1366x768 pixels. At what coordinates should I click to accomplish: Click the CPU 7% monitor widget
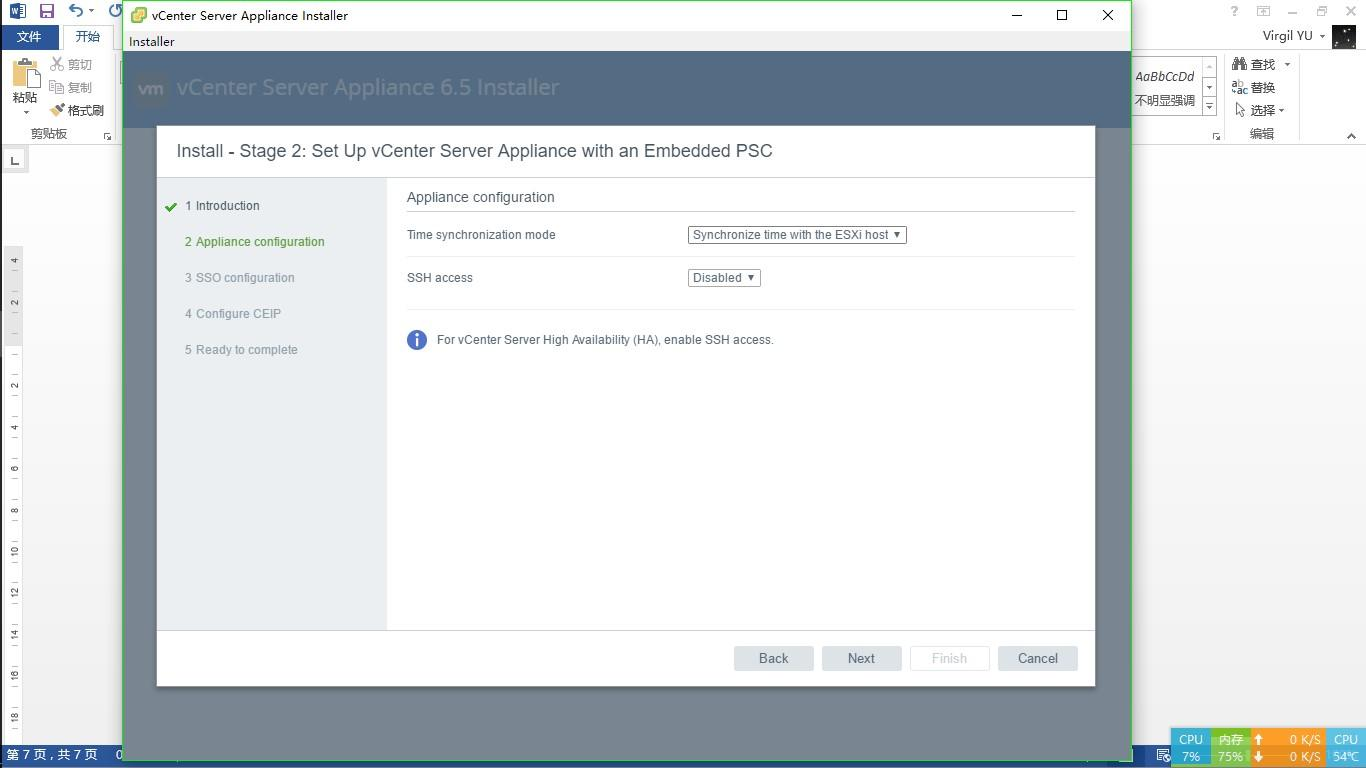tap(1190, 748)
